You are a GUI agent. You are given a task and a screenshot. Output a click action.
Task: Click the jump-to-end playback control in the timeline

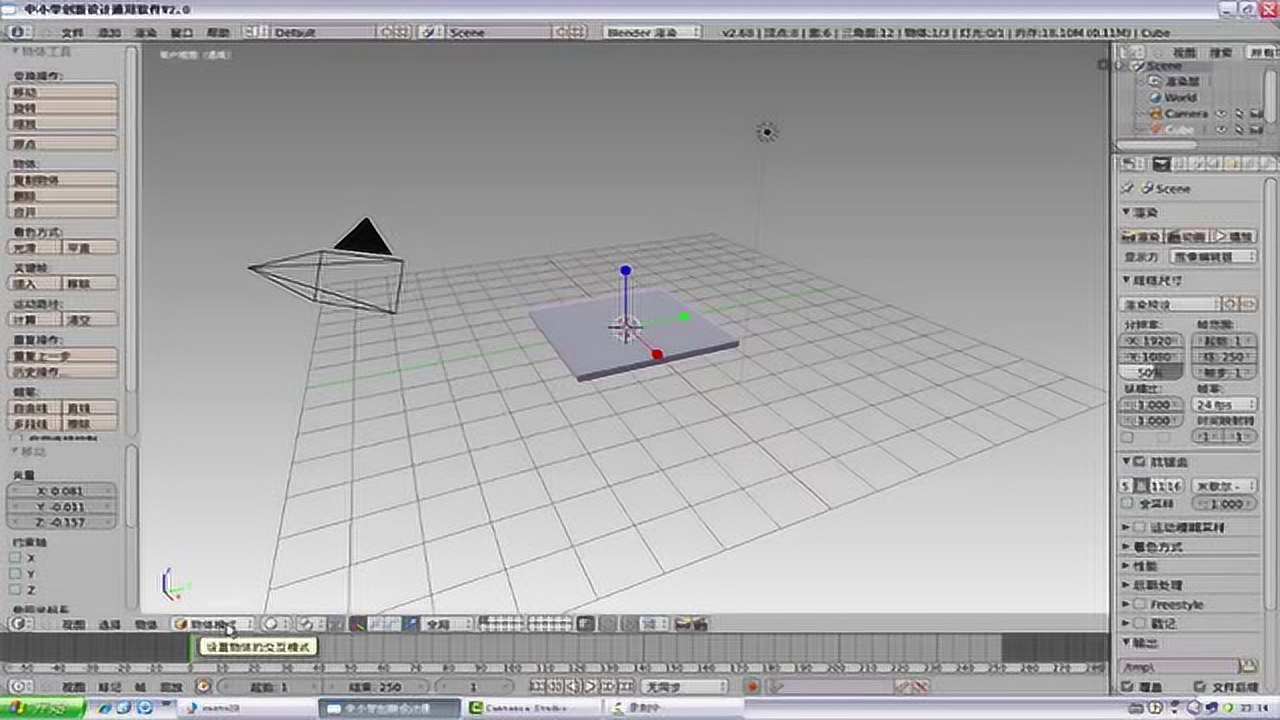(x=623, y=687)
